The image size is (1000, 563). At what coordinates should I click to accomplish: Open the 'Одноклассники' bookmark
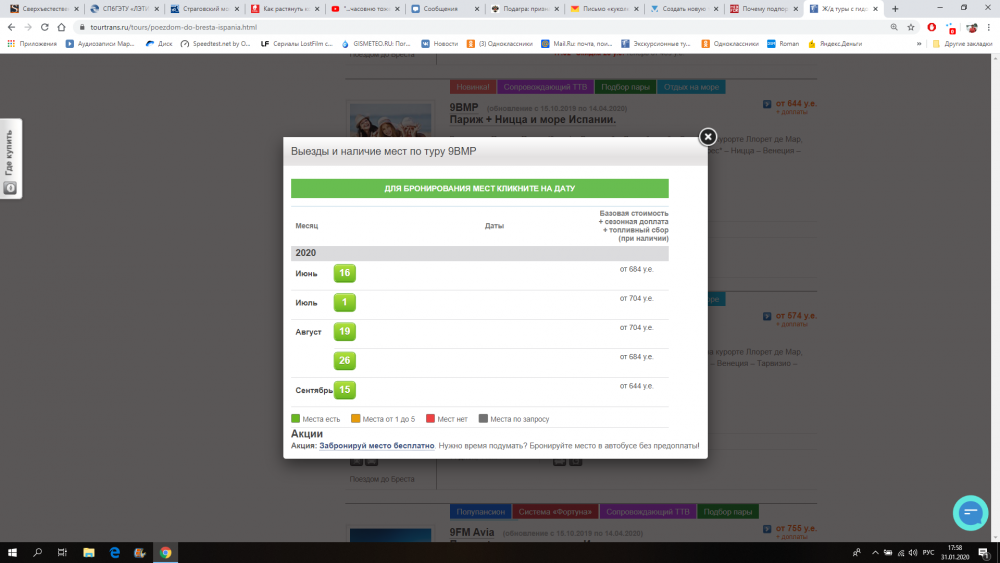point(735,44)
